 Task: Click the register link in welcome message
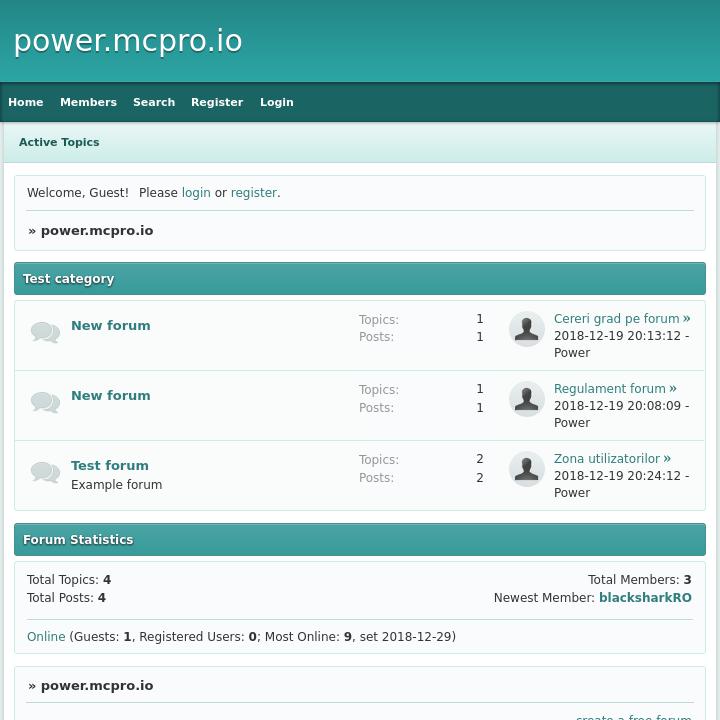(253, 193)
